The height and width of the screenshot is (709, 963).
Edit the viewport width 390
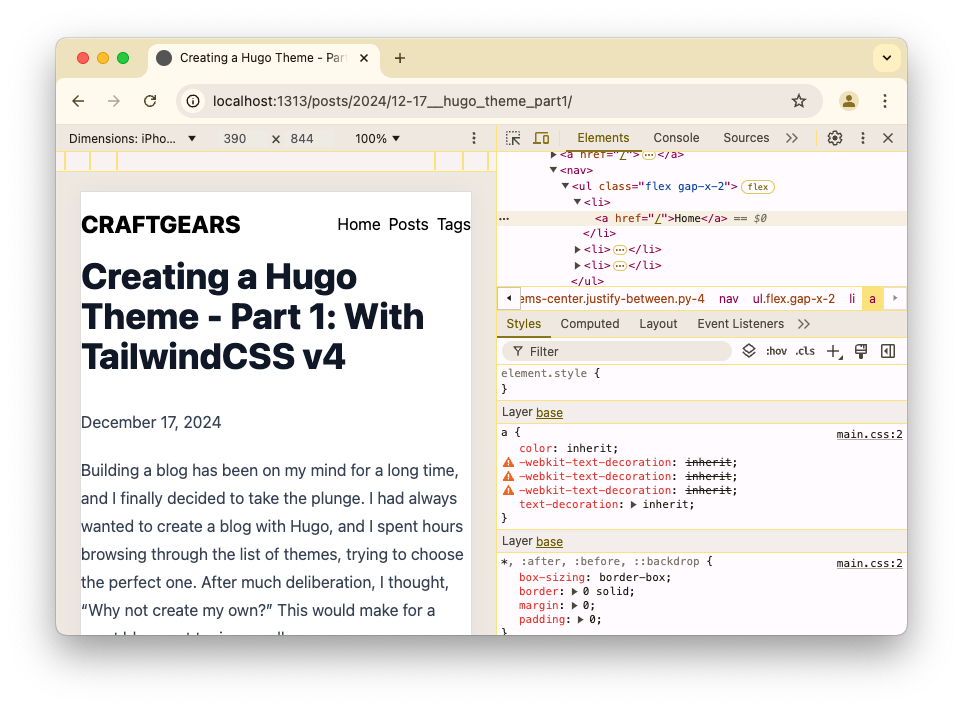pos(235,139)
